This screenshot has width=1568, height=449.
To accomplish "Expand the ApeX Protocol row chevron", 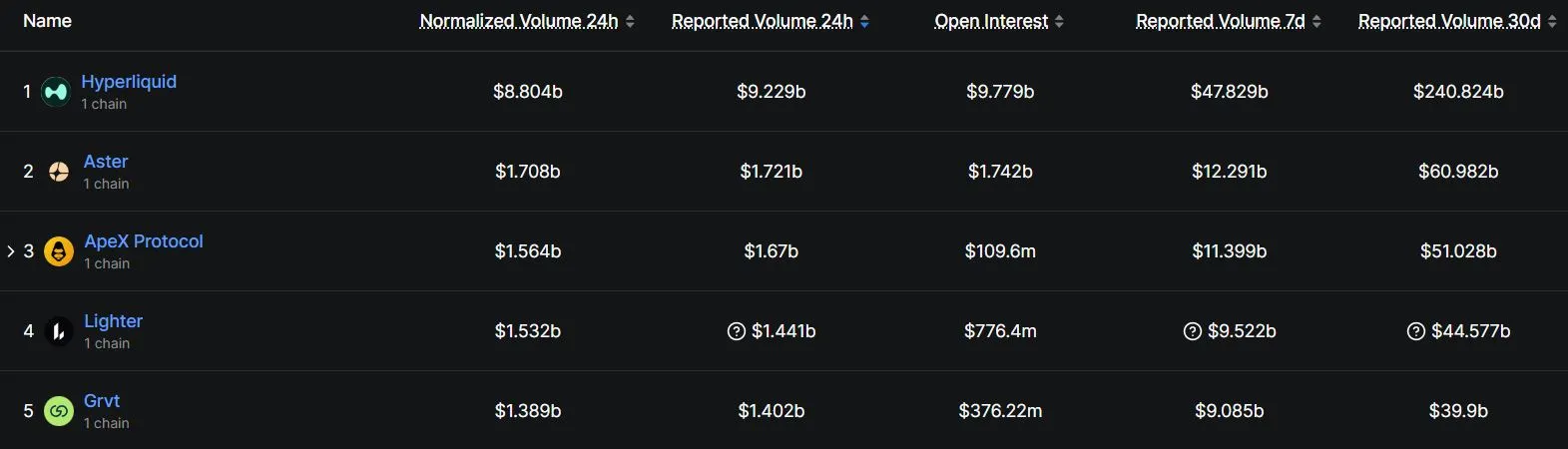I will pyautogui.click(x=11, y=251).
